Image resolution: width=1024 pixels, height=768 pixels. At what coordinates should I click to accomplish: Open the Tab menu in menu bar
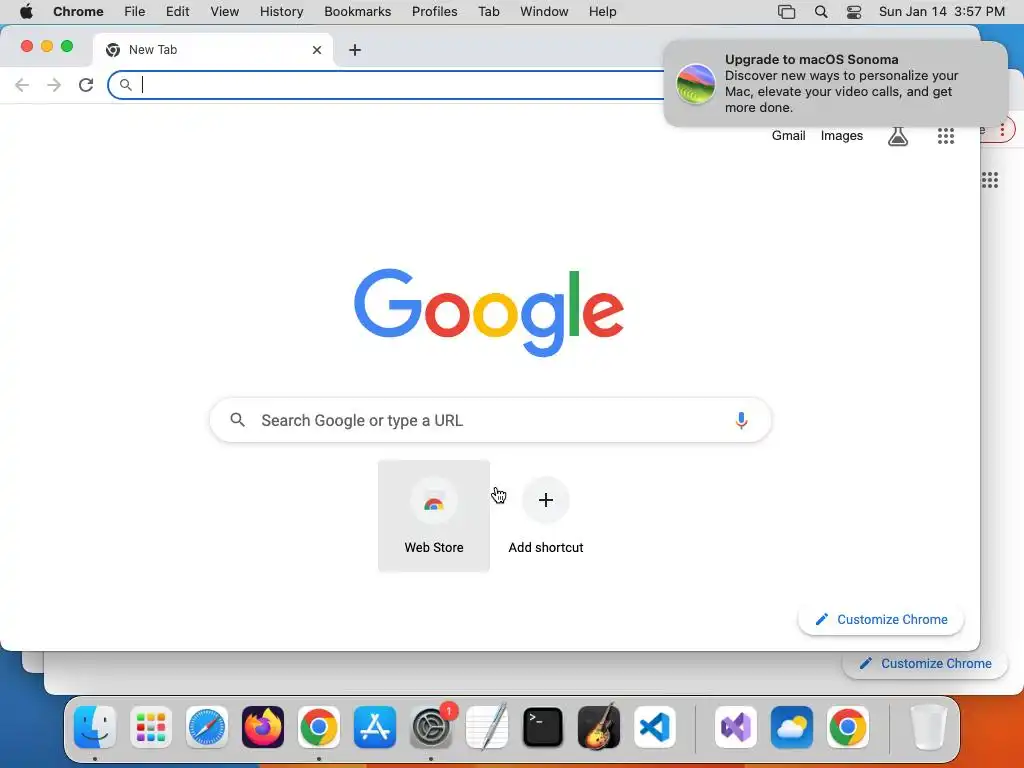coord(488,12)
